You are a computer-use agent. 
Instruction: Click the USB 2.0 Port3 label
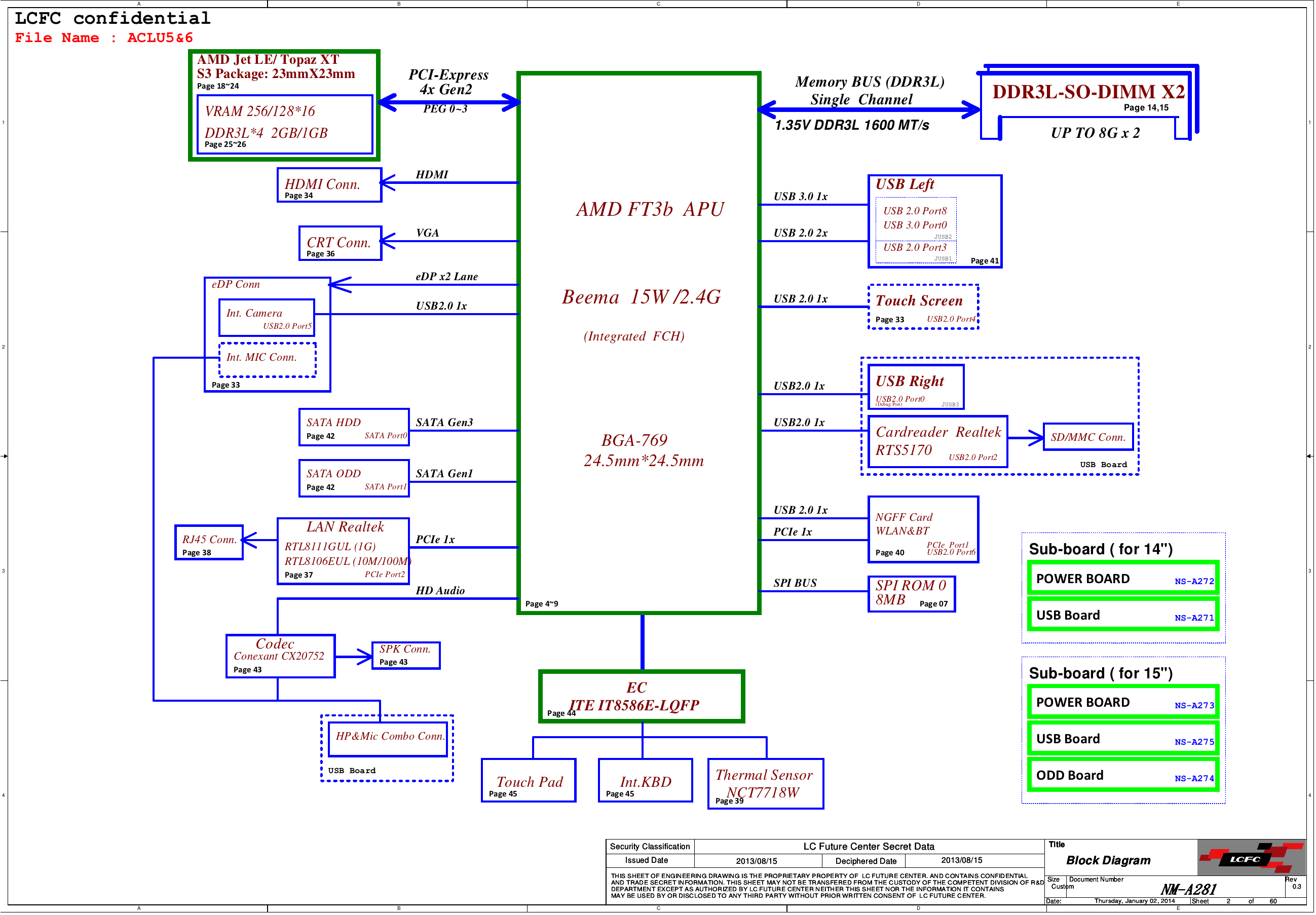(915, 248)
